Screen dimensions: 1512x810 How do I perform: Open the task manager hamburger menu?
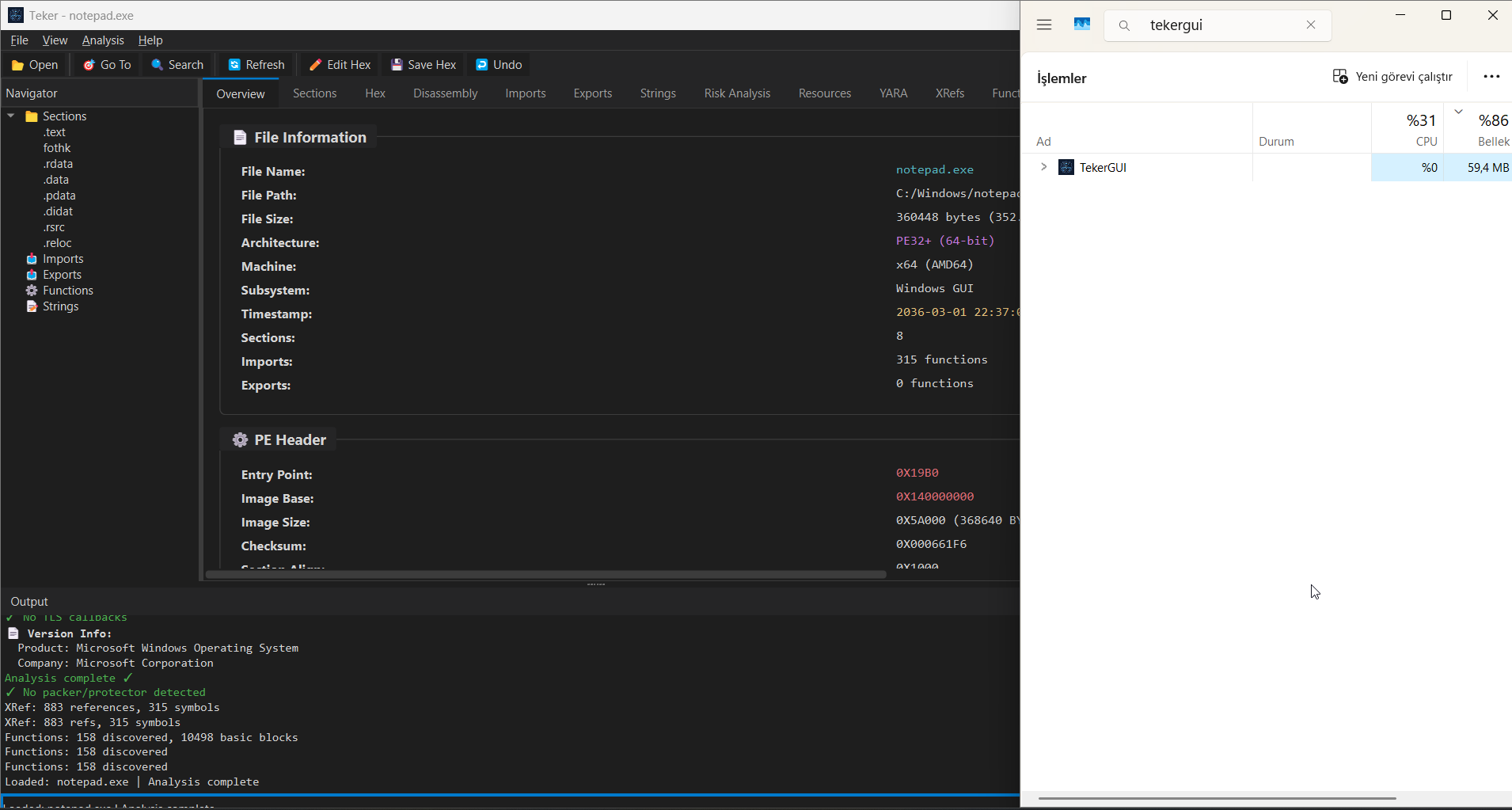[x=1043, y=25]
